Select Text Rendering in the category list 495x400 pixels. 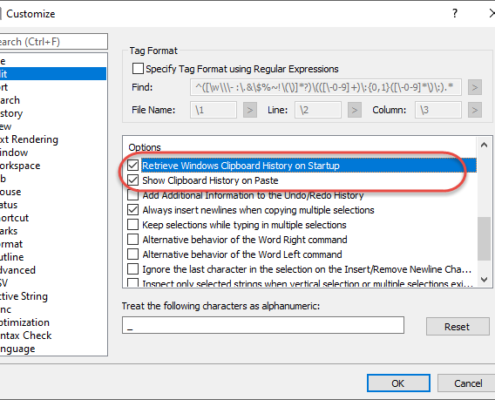(29, 139)
